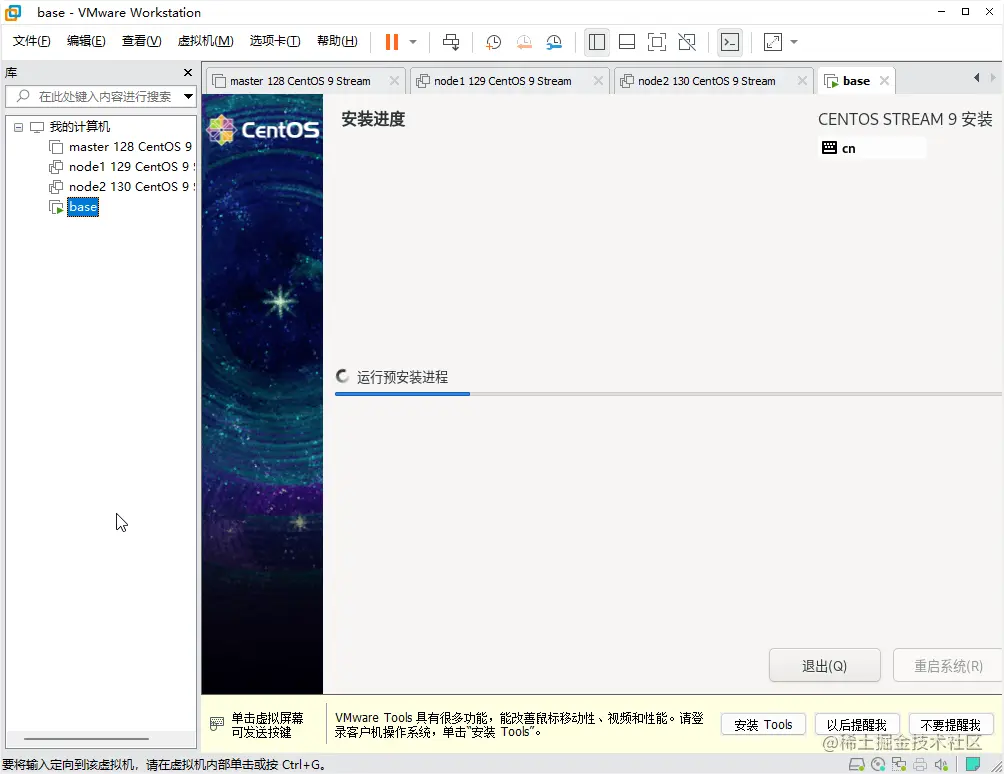Click the sound card status icon
Viewport: 1004px width, 774px height.
pos(941,764)
